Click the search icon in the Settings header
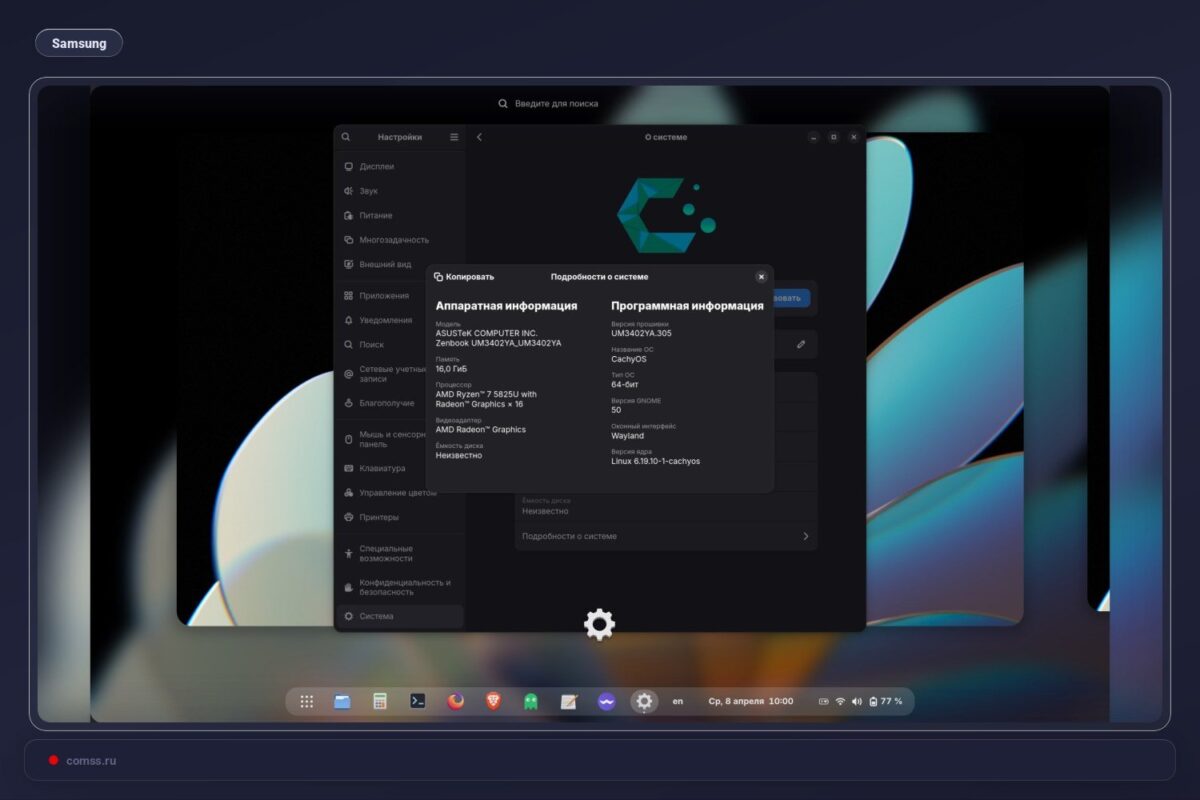 pyautogui.click(x=346, y=137)
